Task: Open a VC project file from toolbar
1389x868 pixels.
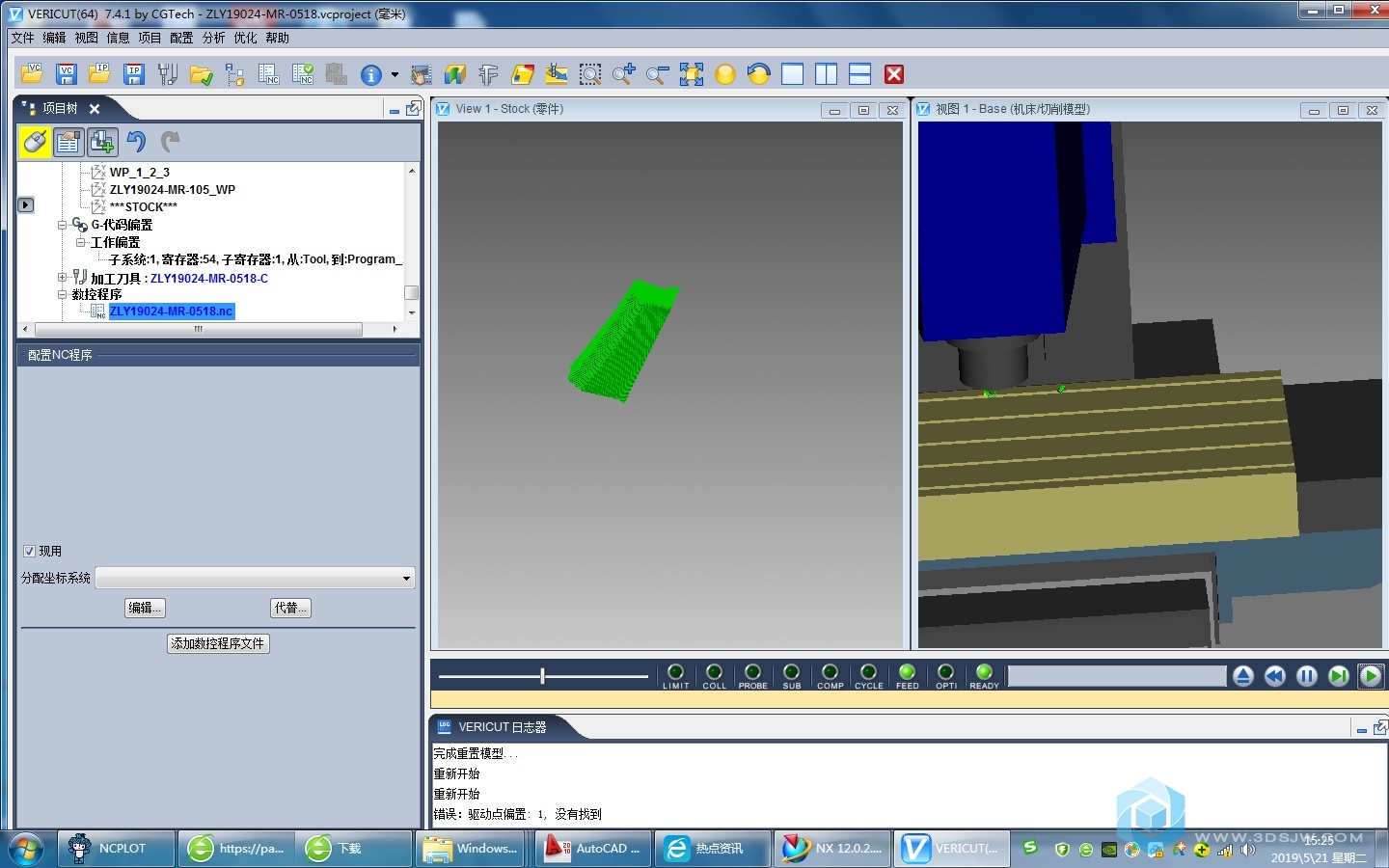Action: pyautogui.click(x=33, y=74)
